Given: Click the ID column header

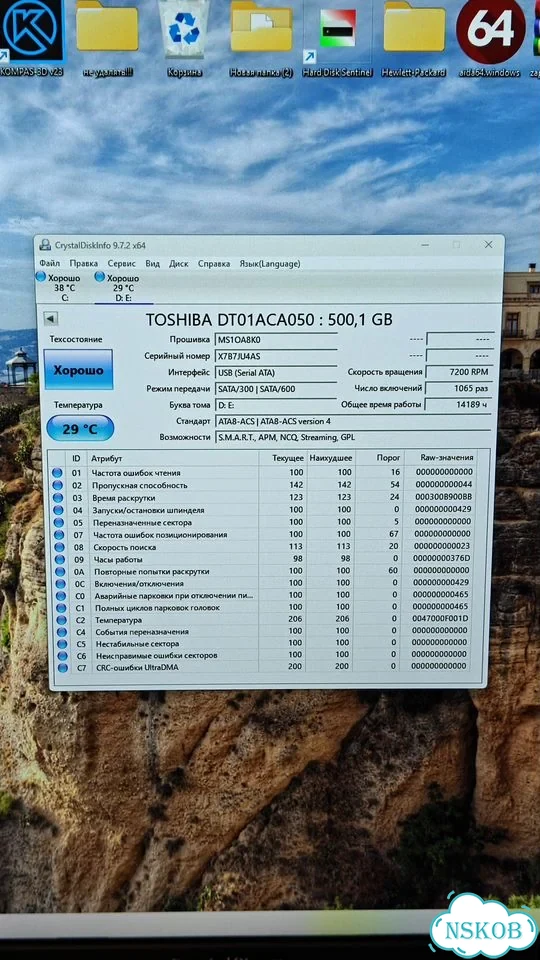Looking at the screenshot, I should pos(77,458).
